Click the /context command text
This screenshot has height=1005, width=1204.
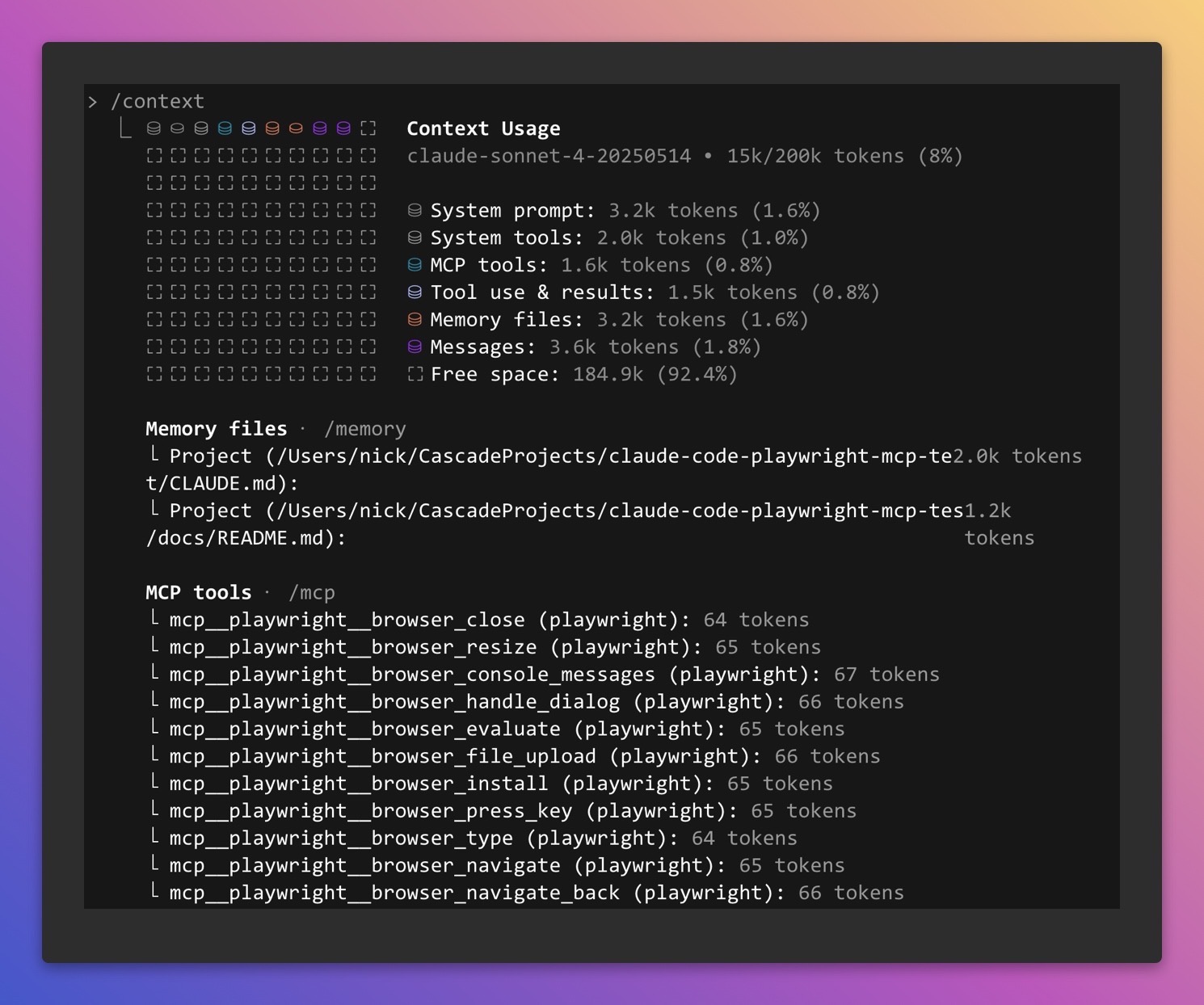point(157,102)
